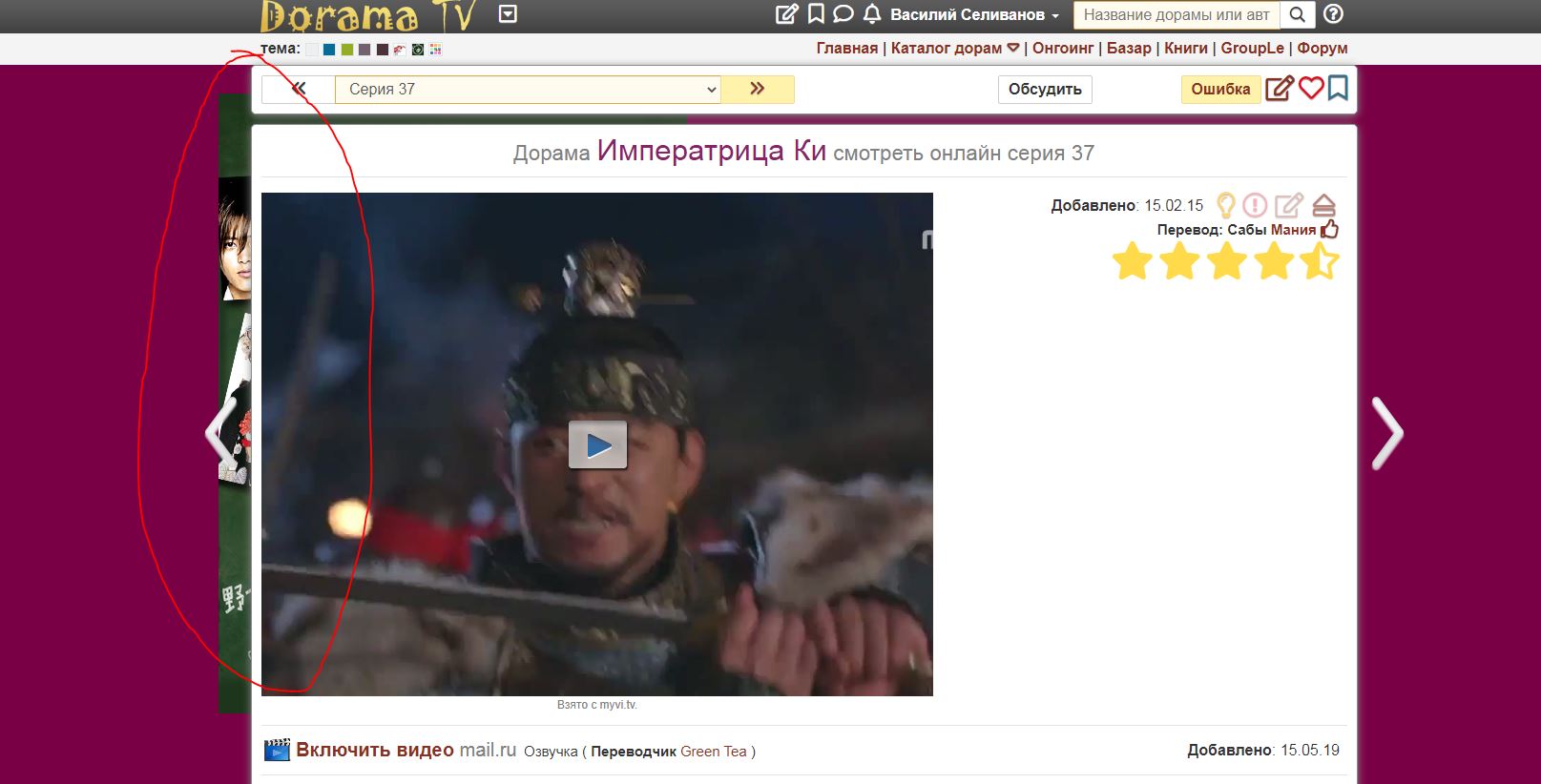Click the exclamation warning icon
1541x784 pixels.
pyautogui.click(x=1255, y=205)
